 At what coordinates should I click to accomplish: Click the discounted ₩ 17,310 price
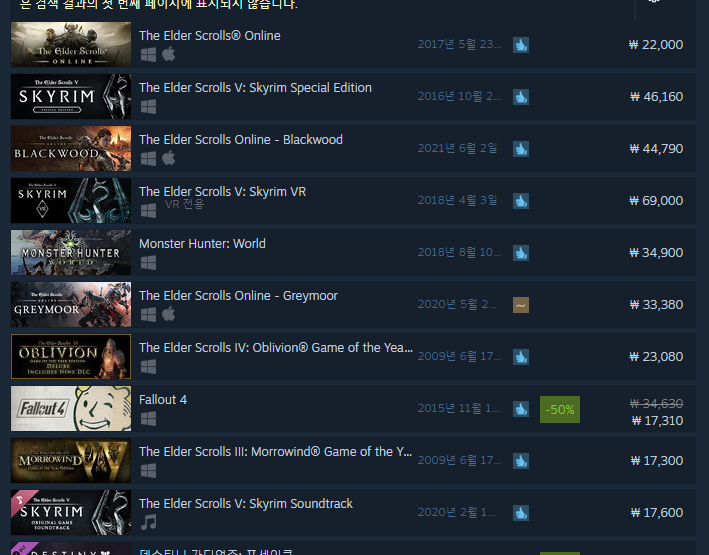[x=657, y=421]
